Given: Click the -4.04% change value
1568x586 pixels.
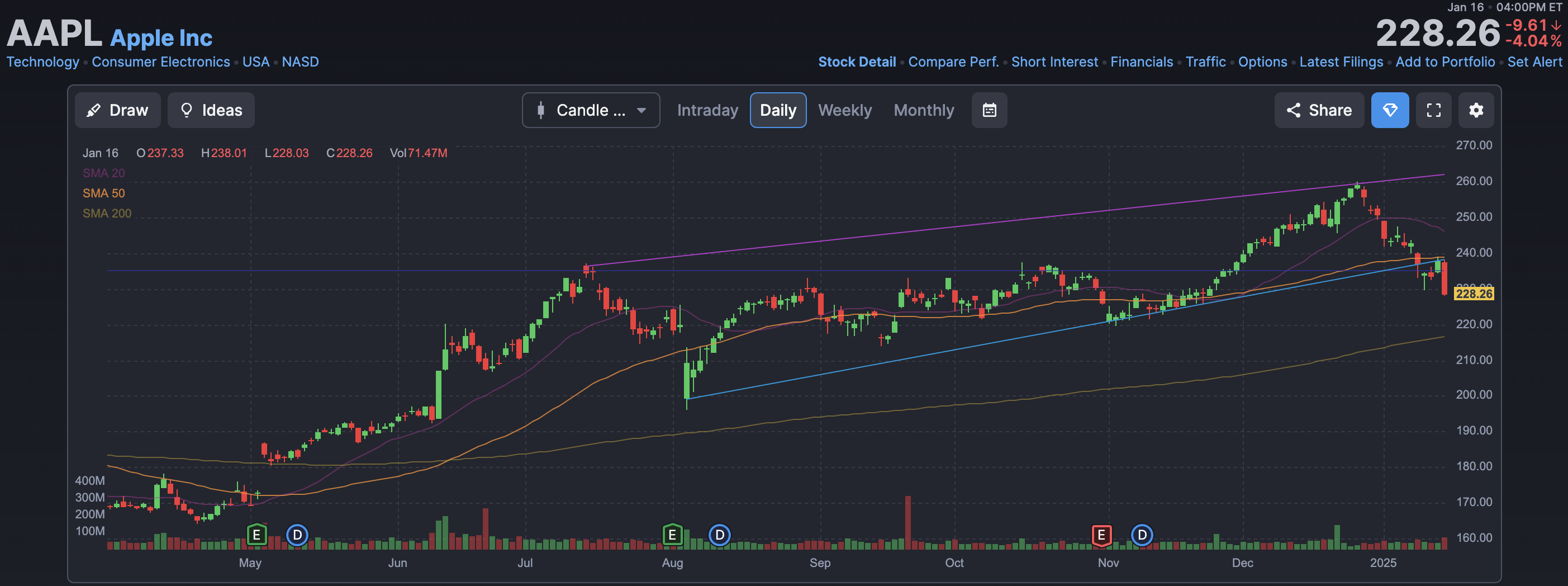Looking at the screenshot, I should (1533, 41).
